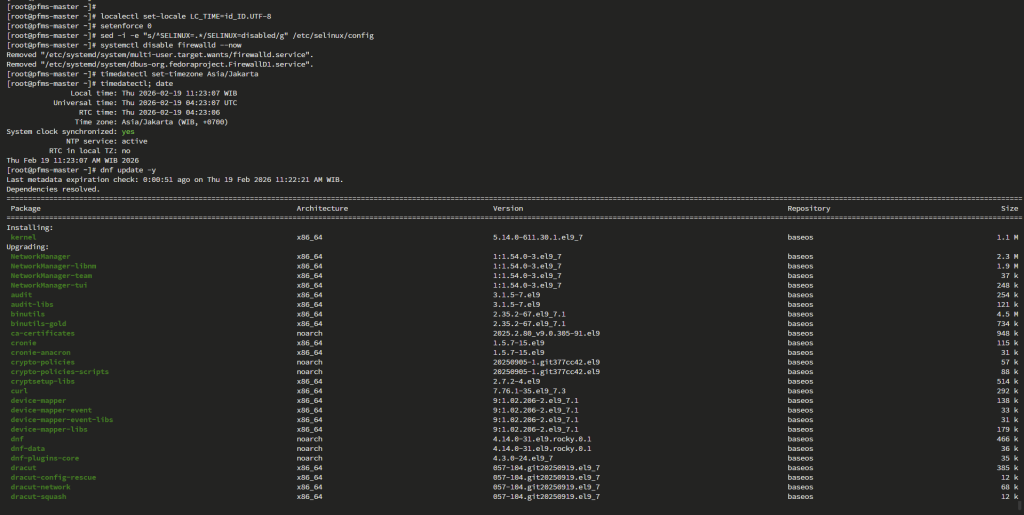
Task: Click the Time zone Asia/Jakarta (WIB, +0700) line
Action: (x=151, y=122)
